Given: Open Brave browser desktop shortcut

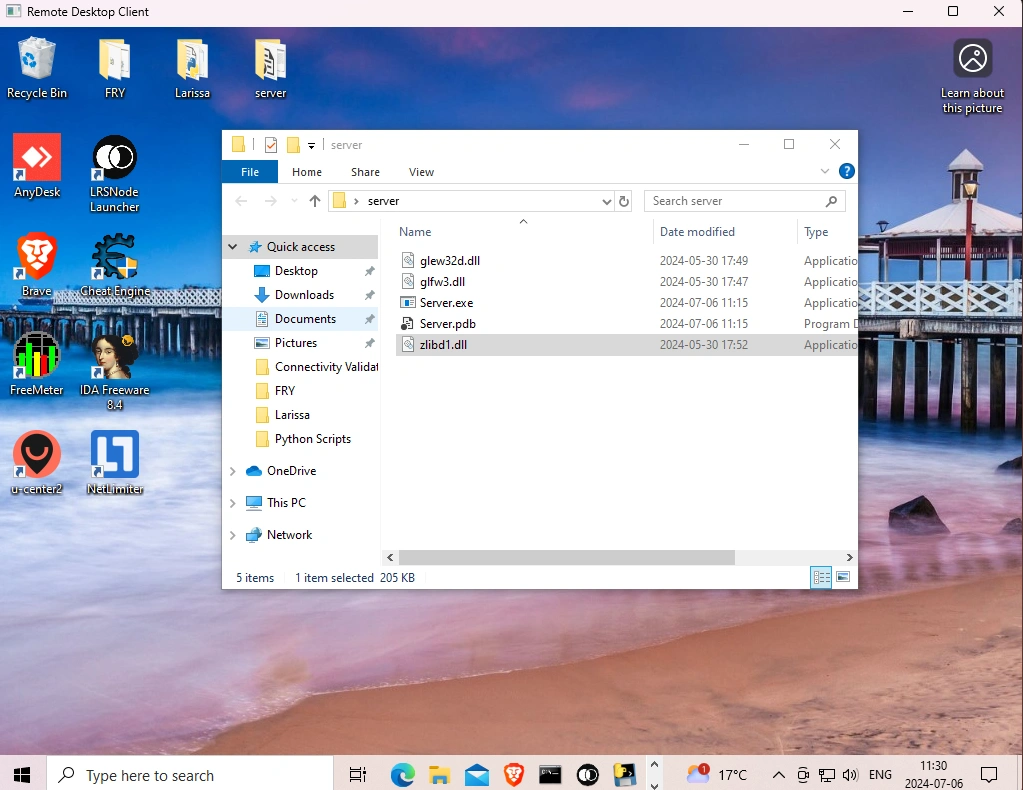Looking at the screenshot, I should click(x=37, y=265).
